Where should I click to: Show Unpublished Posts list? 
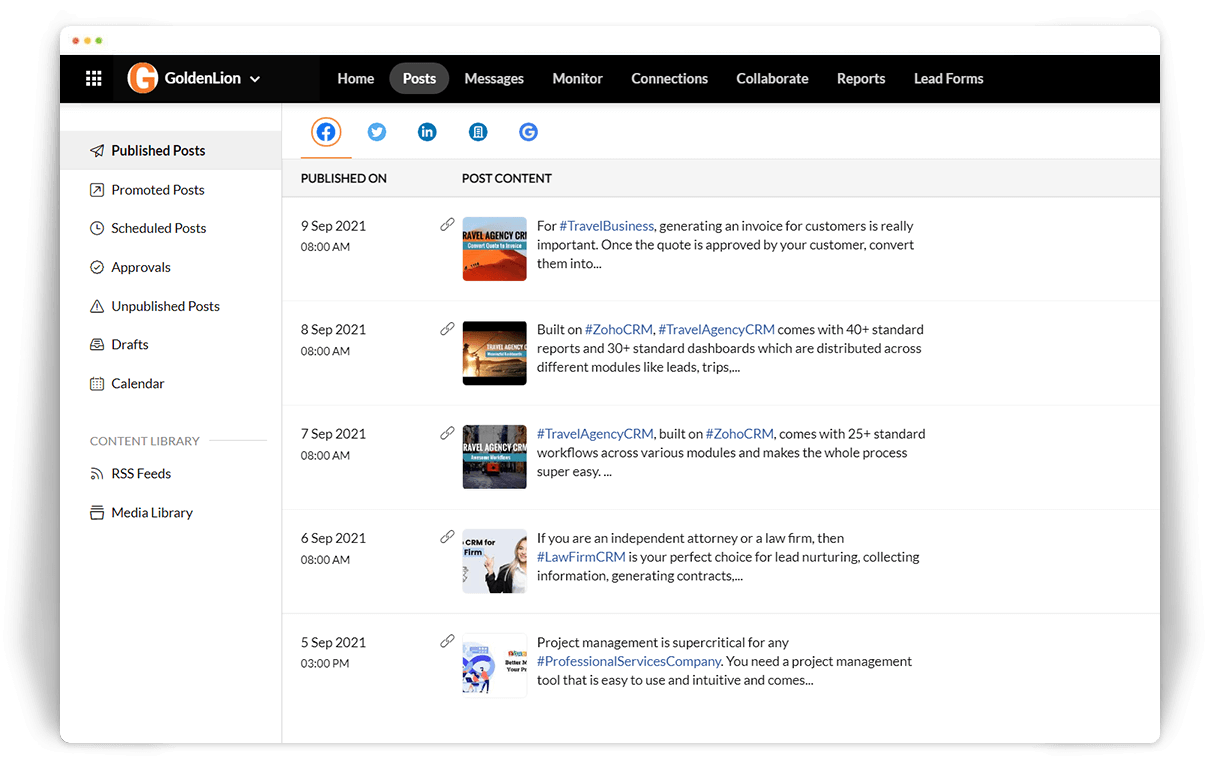[165, 306]
